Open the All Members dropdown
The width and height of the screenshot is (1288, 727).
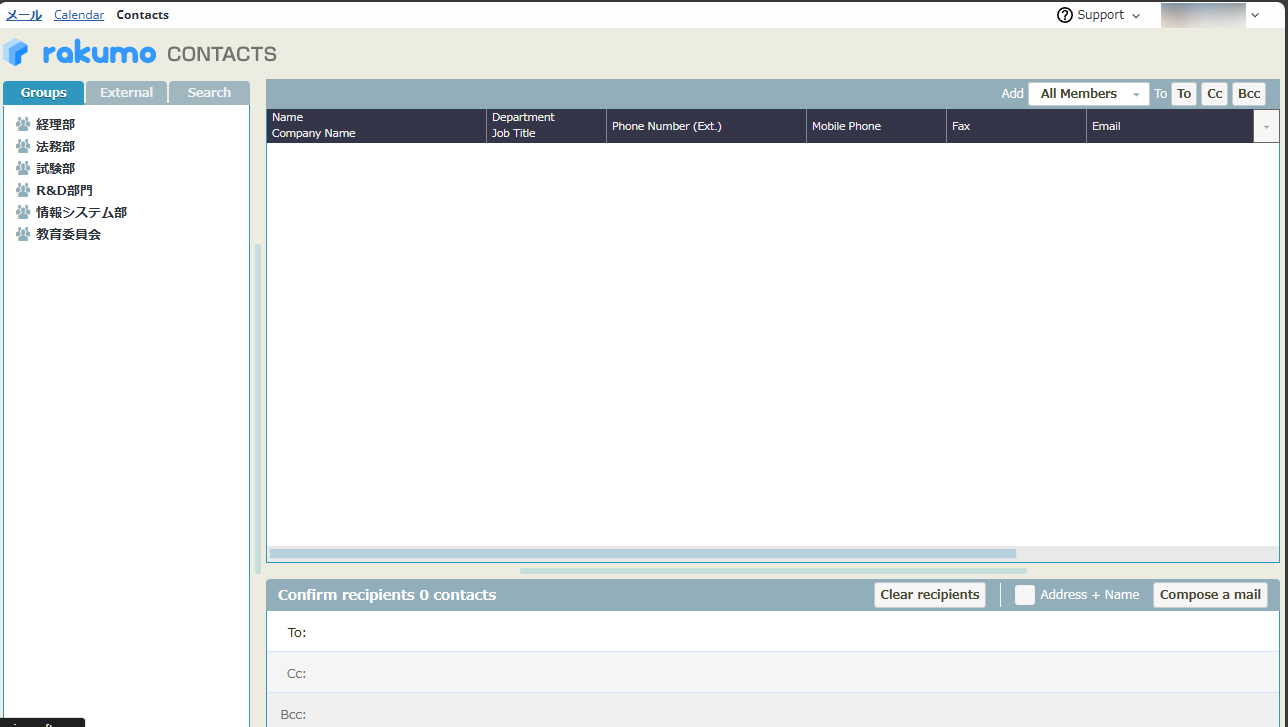coord(1089,94)
